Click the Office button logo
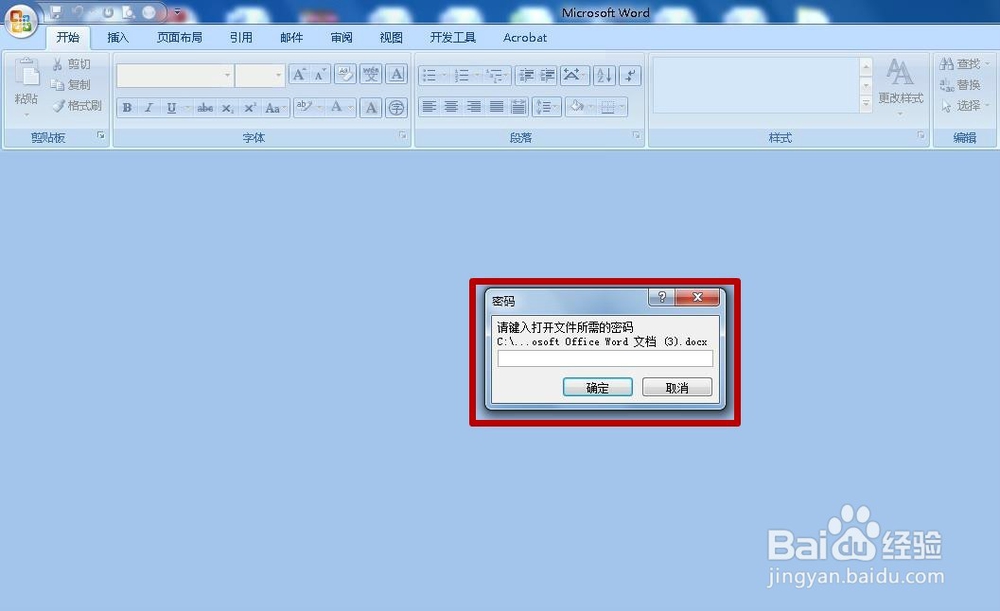The width and height of the screenshot is (1000, 611). coord(21,22)
